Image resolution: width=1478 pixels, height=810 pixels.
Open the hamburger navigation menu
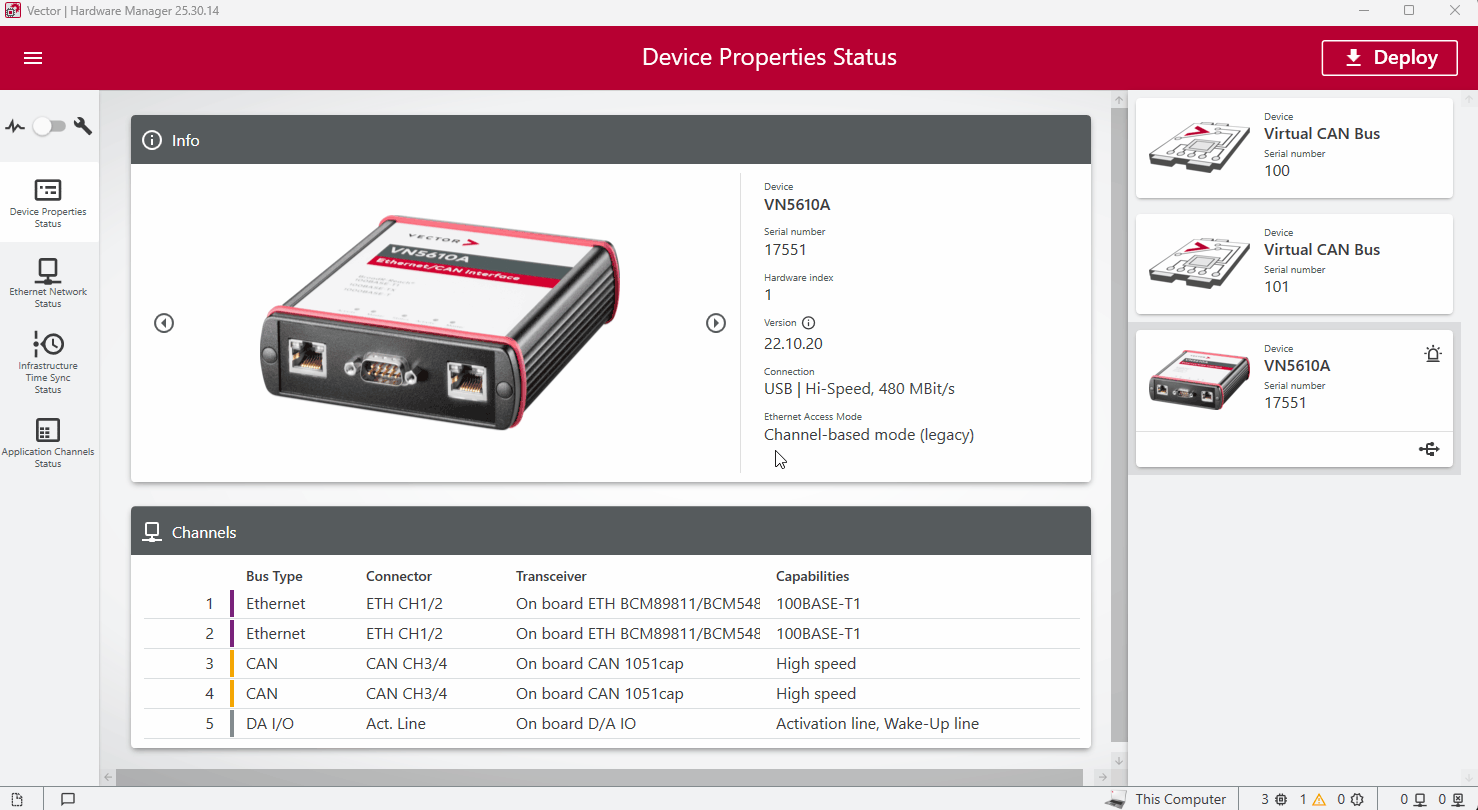[x=33, y=58]
